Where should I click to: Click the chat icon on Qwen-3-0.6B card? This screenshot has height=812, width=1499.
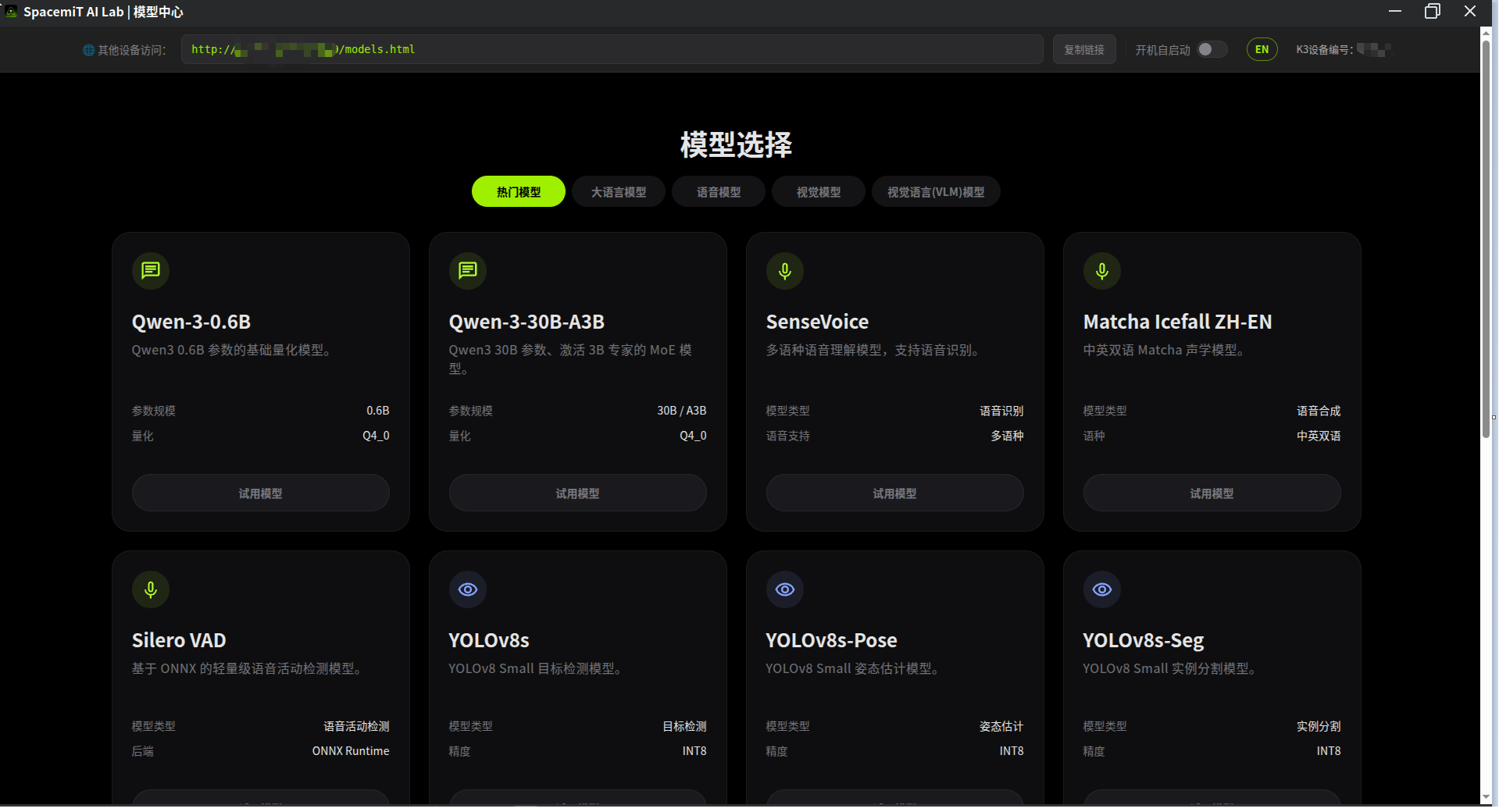(151, 271)
